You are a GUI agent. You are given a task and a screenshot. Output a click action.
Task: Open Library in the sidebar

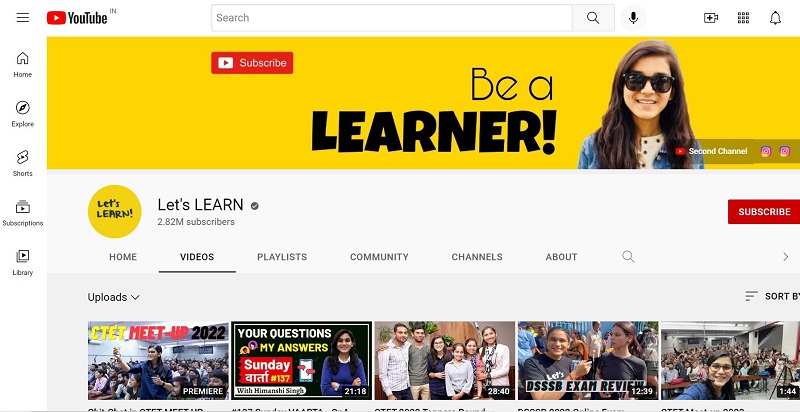(22, 262)
